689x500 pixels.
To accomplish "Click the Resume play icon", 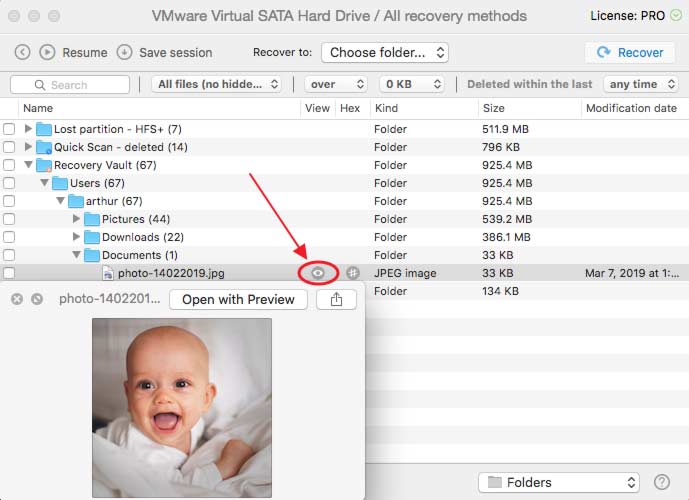I will [x=47, y=52].
